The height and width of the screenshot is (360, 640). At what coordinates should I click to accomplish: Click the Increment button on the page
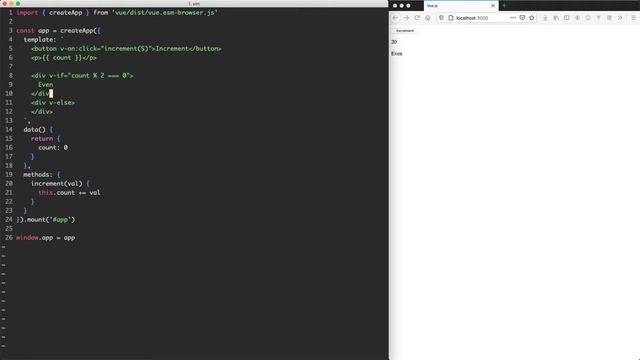pos(404,31)
